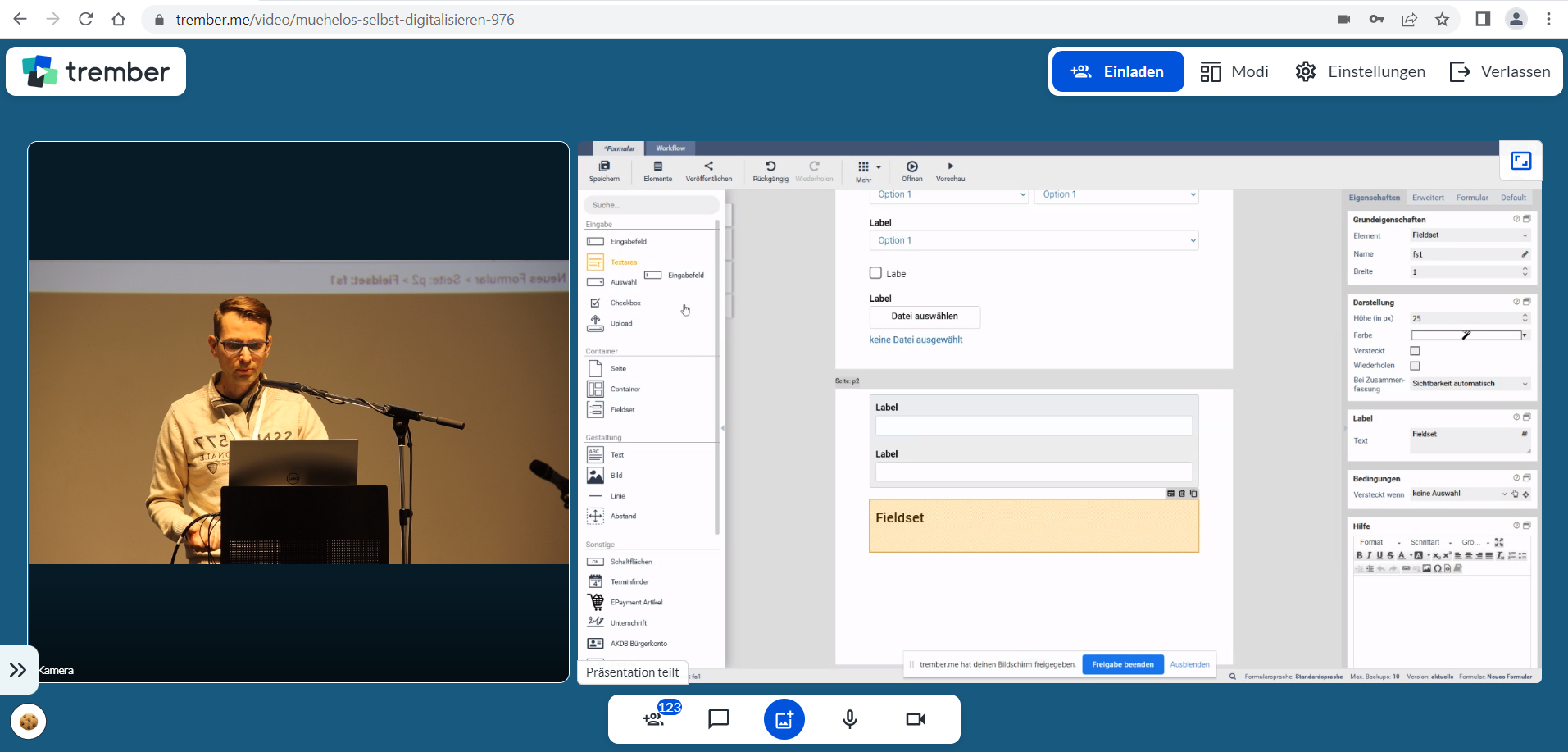1568x752 pixels.
Task: Expand the sidebar with double chevron
Action: tap(18, 670)
